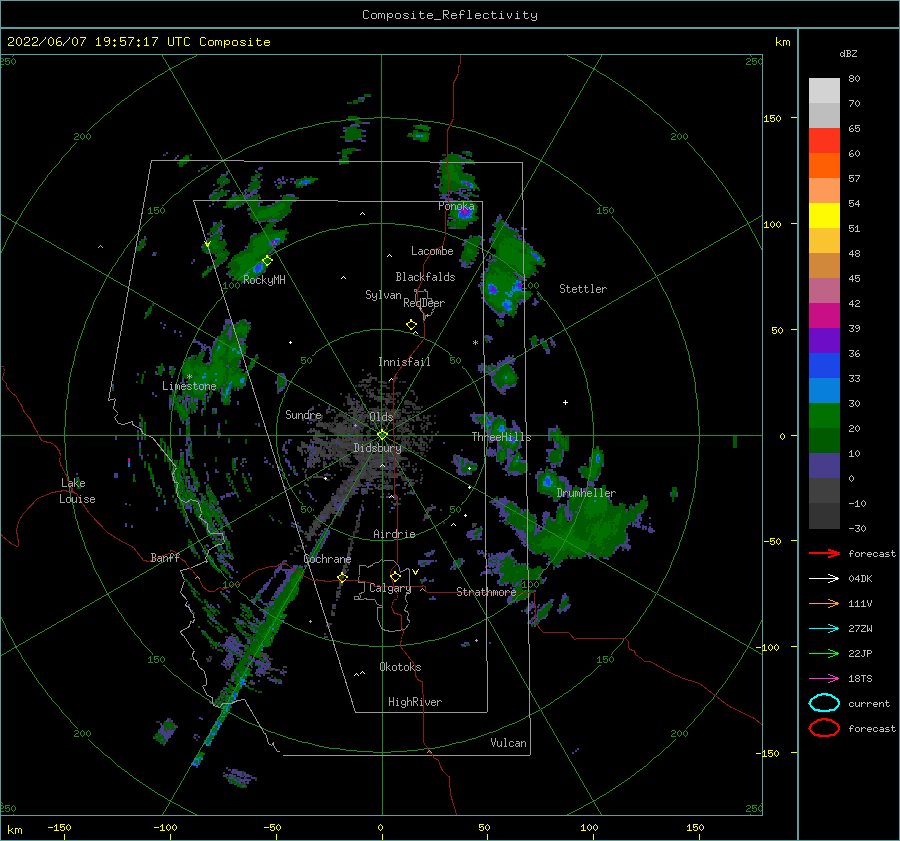Click the Blackfalds city label
900x841 pixels.
pos(425,277)
